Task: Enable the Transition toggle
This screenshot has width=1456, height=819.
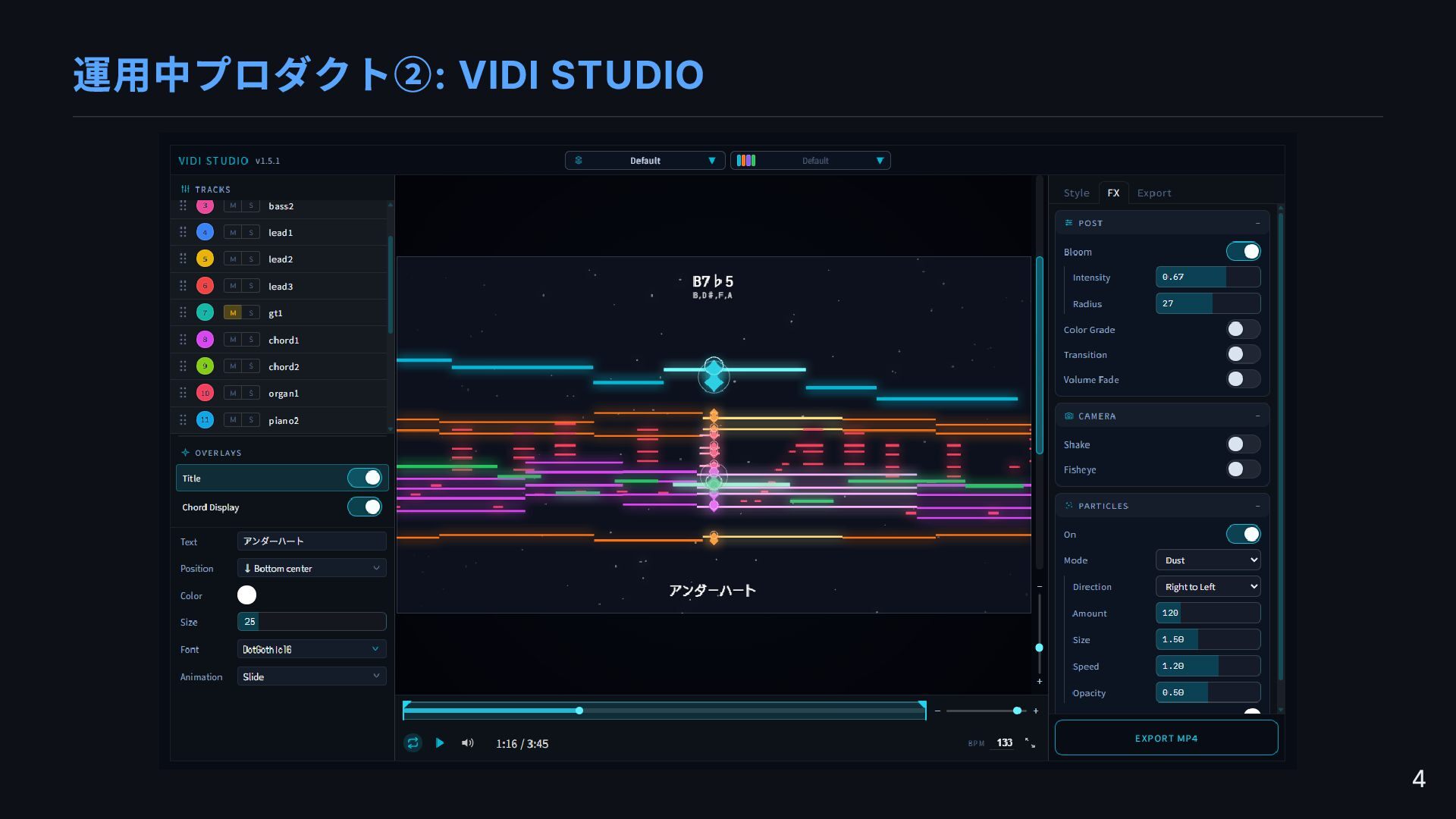Action: (1244, 354)
